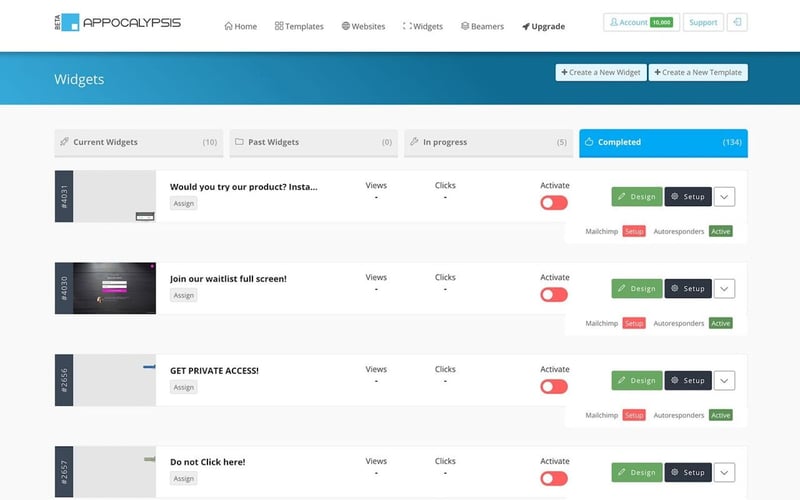Click Setup button for GET PRIVATE ACCESS
Screen dimensions: 800x500
(688, 381)
